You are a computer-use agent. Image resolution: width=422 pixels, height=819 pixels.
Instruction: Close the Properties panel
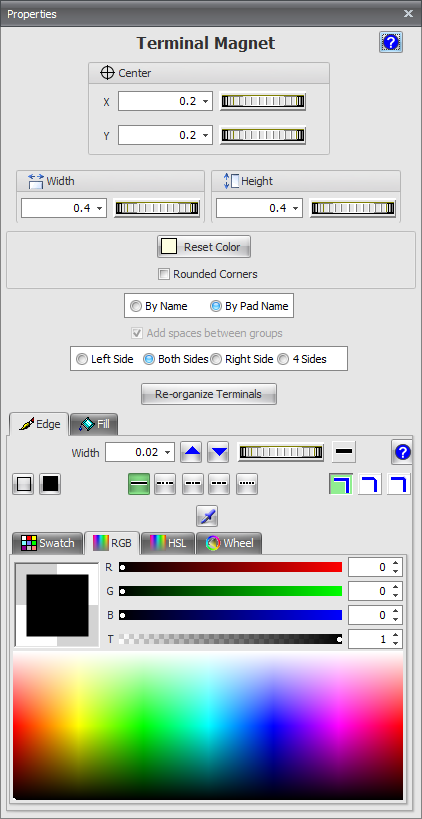[x=408, y=14]
